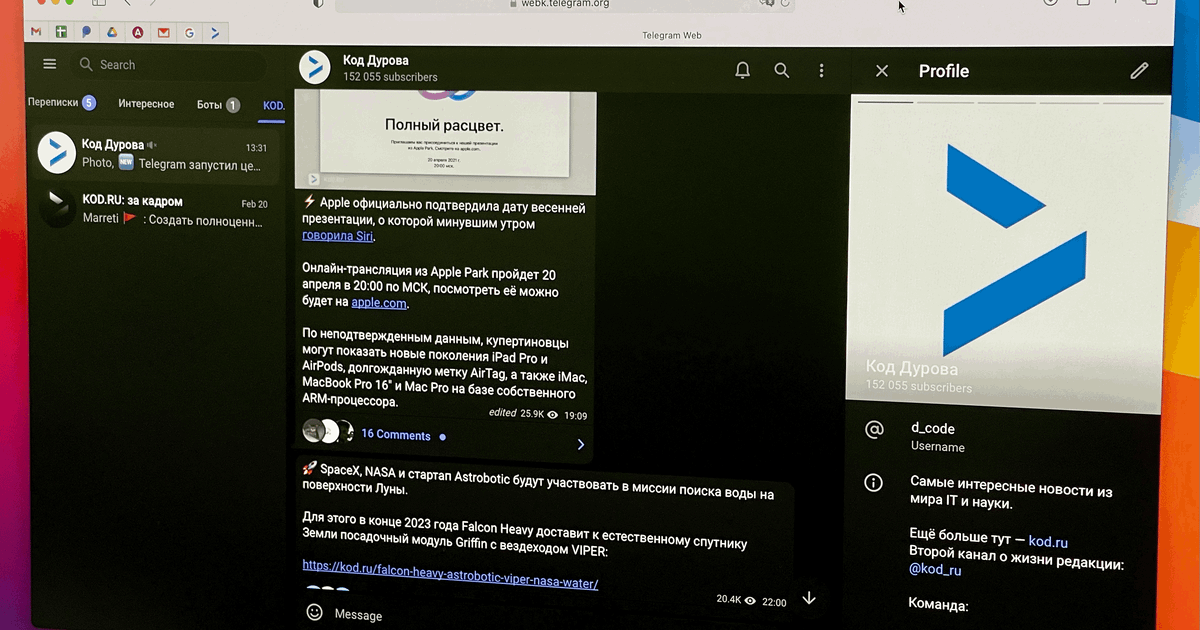
Task: Open the emoji picker smiley
Action: pos(314,612)
